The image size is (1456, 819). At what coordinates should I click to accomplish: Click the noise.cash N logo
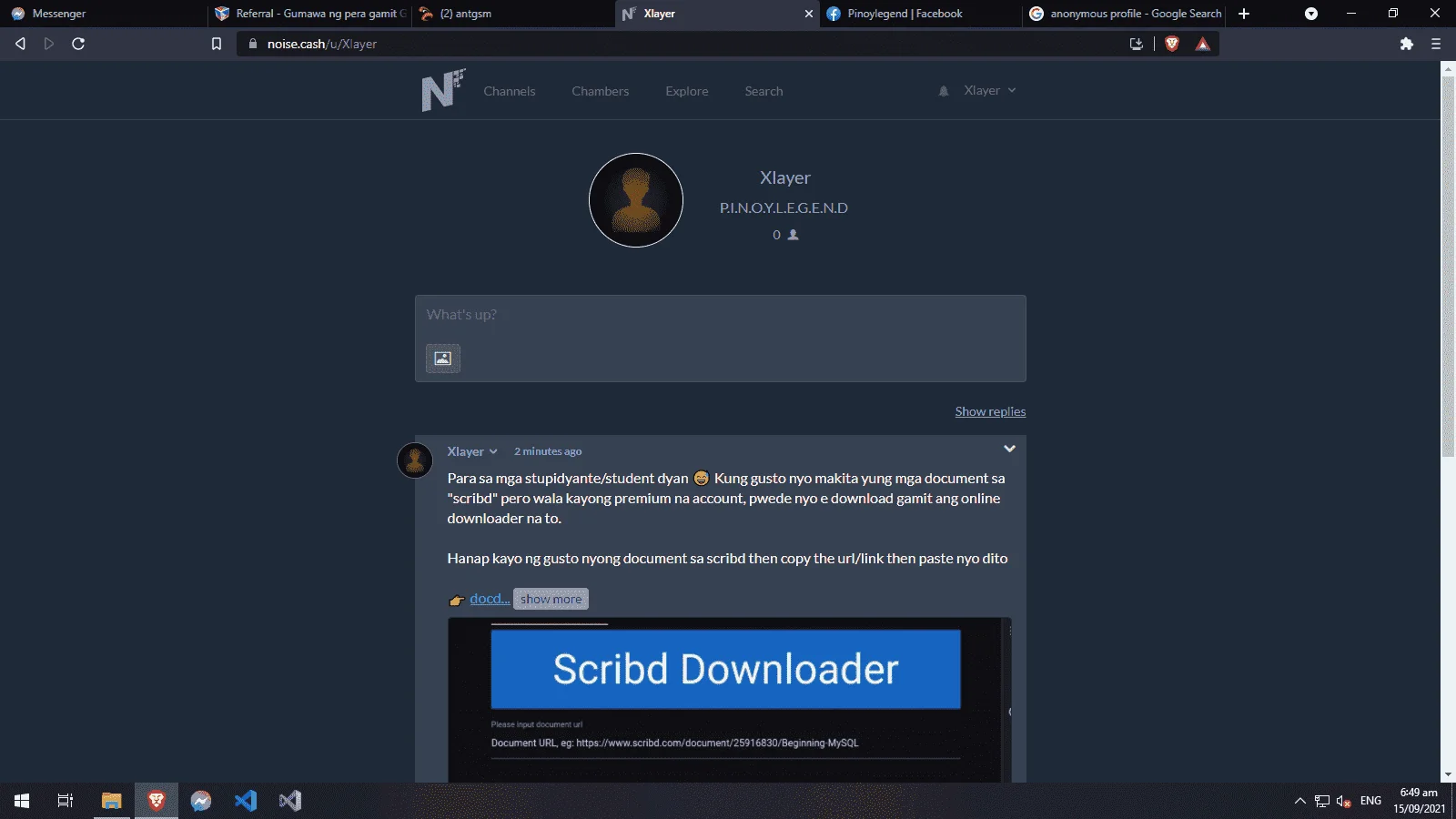click(443, 90)
